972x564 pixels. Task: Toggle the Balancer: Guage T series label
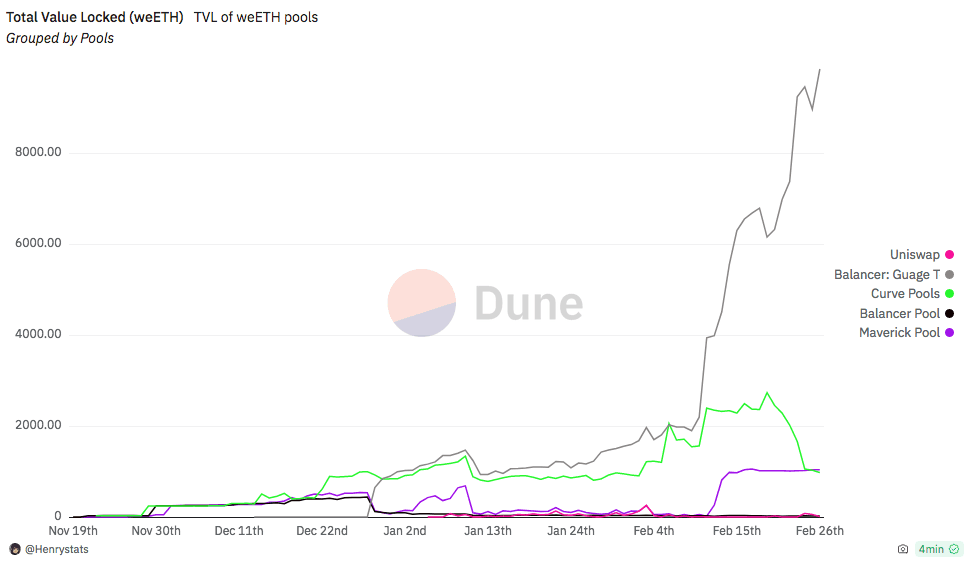[887, 274]
